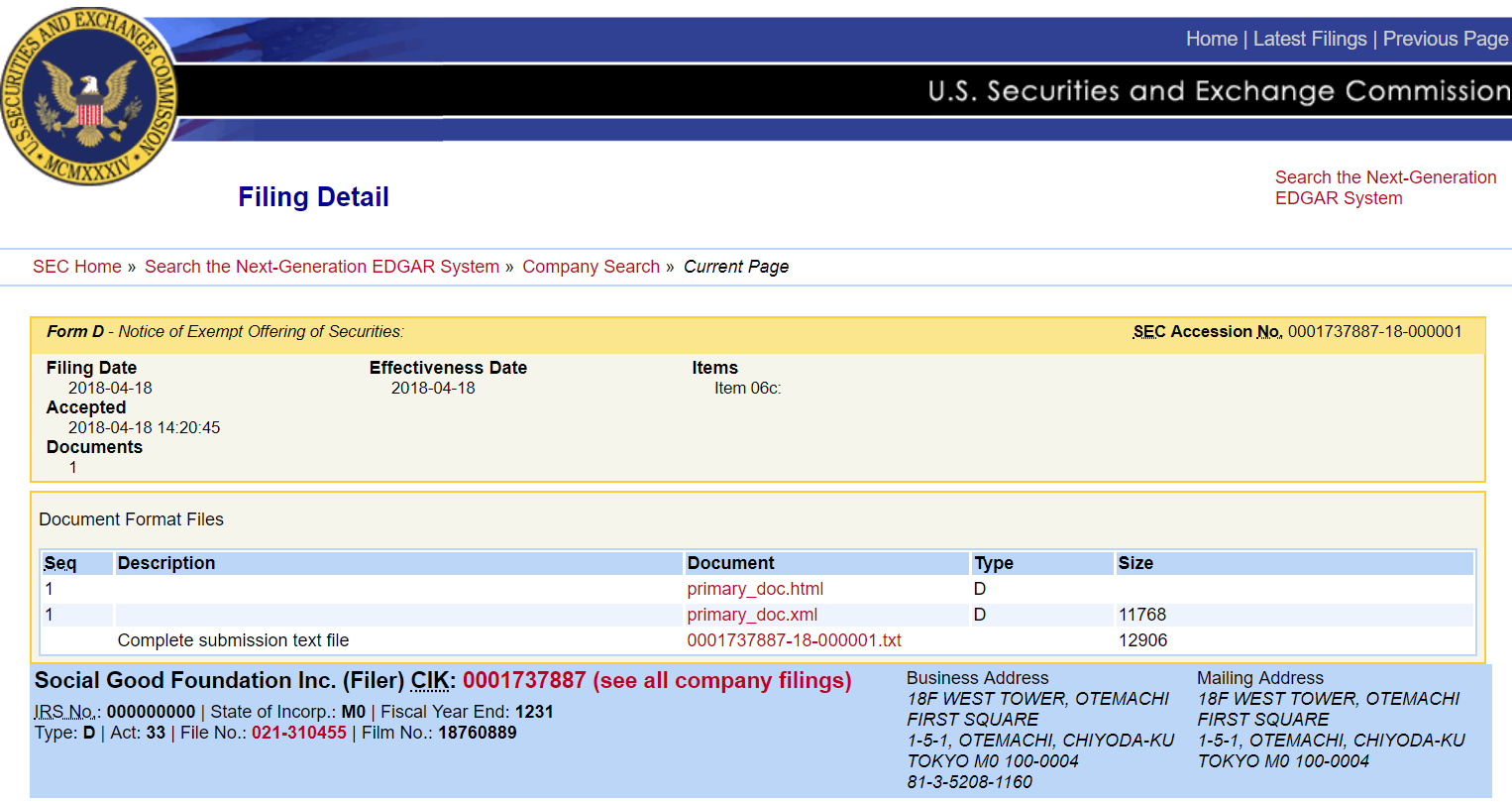Go to Previous Page link
The height and width of the screenshot is (802, 1512).
1446,39
